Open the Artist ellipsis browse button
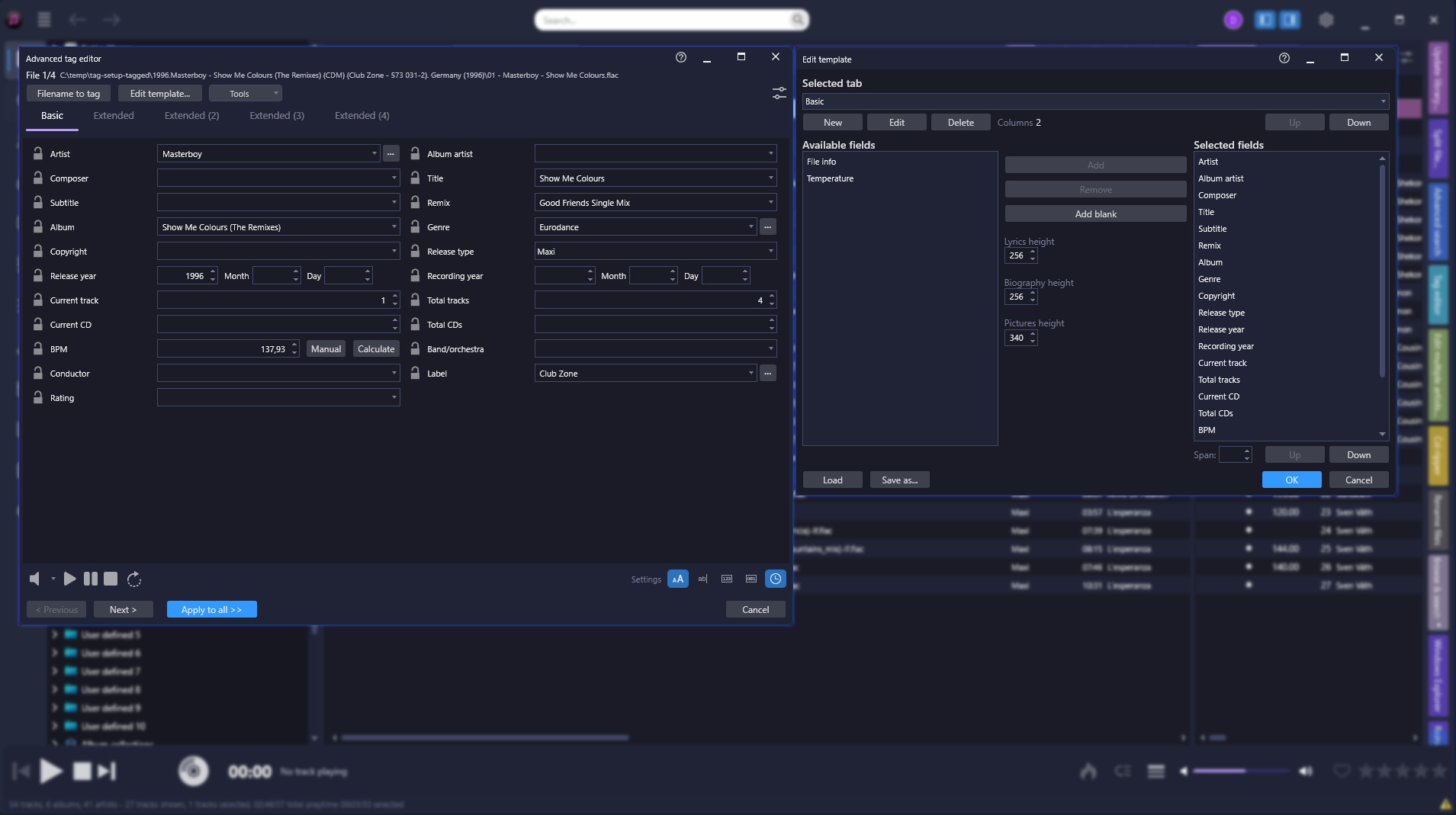This screenshot has height=815, width=1456. point(391,153)
